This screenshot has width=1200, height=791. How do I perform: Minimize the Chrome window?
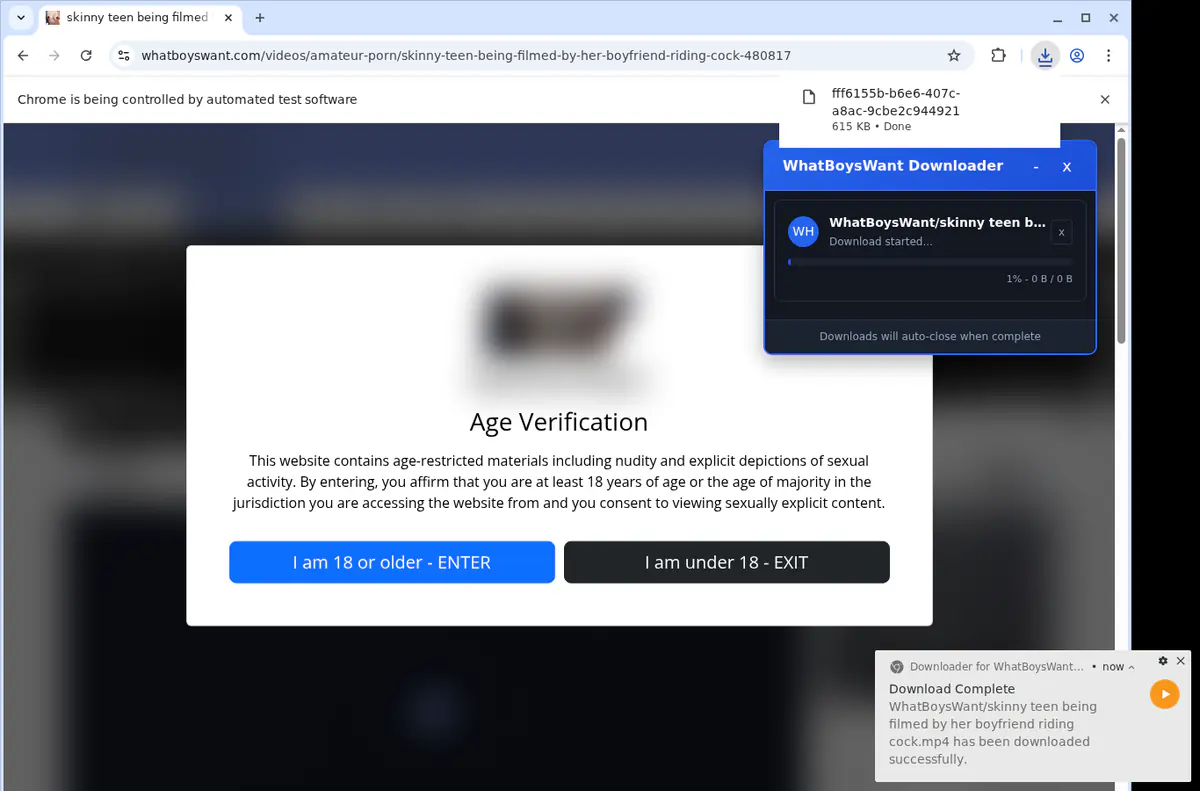tap(1059, 18)
